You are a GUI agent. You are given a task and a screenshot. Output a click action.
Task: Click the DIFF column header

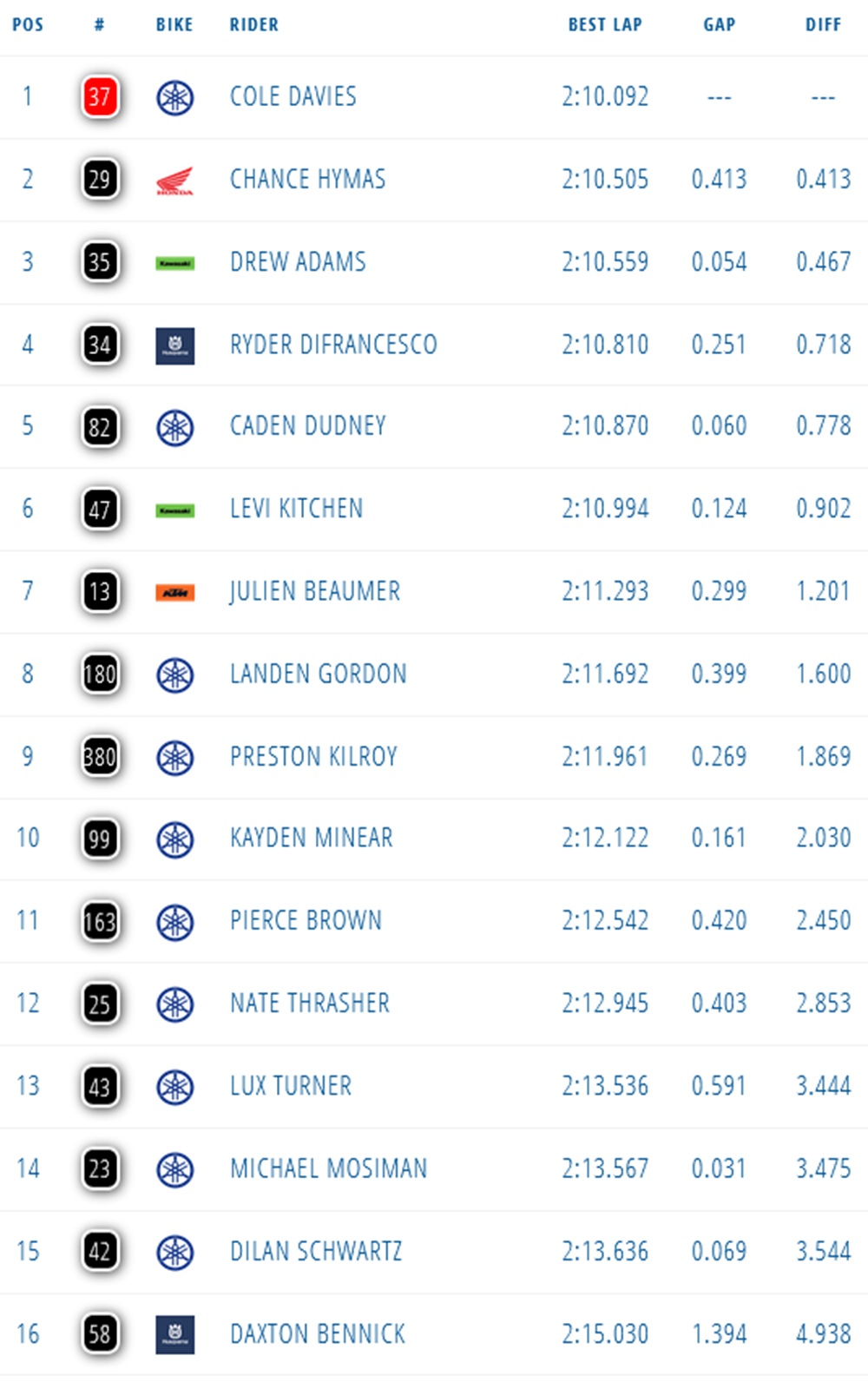click(823, 24)
